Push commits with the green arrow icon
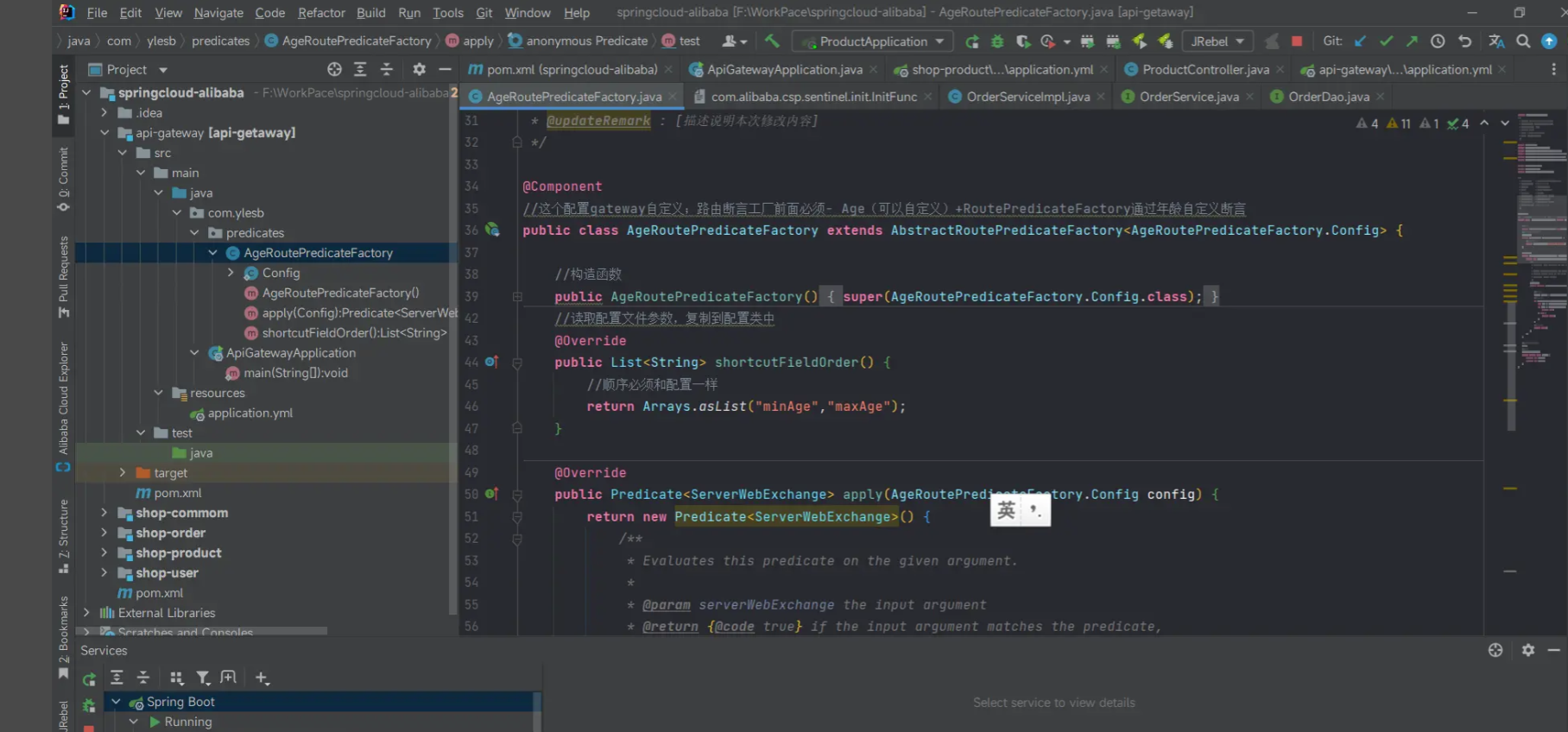This screenshot has width=1568, height=732. tap(1412, 41)
